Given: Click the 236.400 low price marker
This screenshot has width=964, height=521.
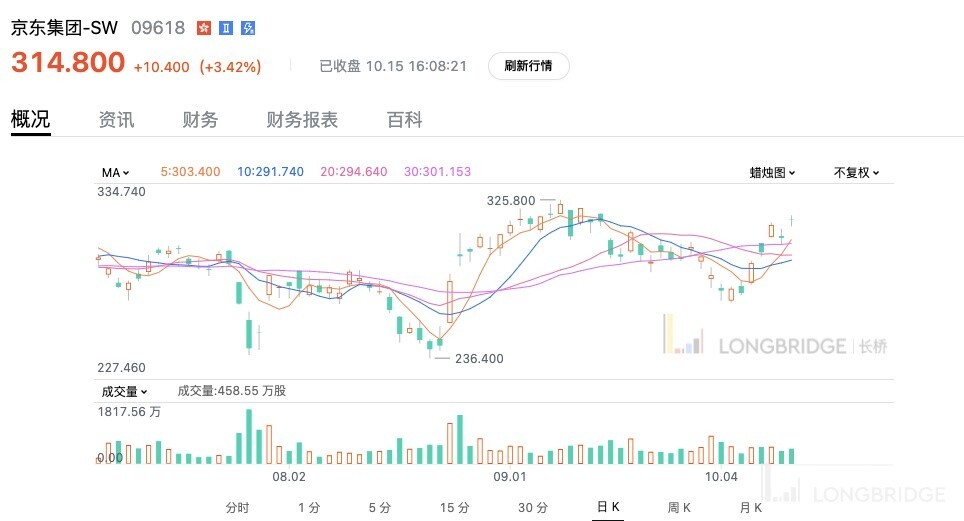Looking at the screenshot, I should pos(479,358).
